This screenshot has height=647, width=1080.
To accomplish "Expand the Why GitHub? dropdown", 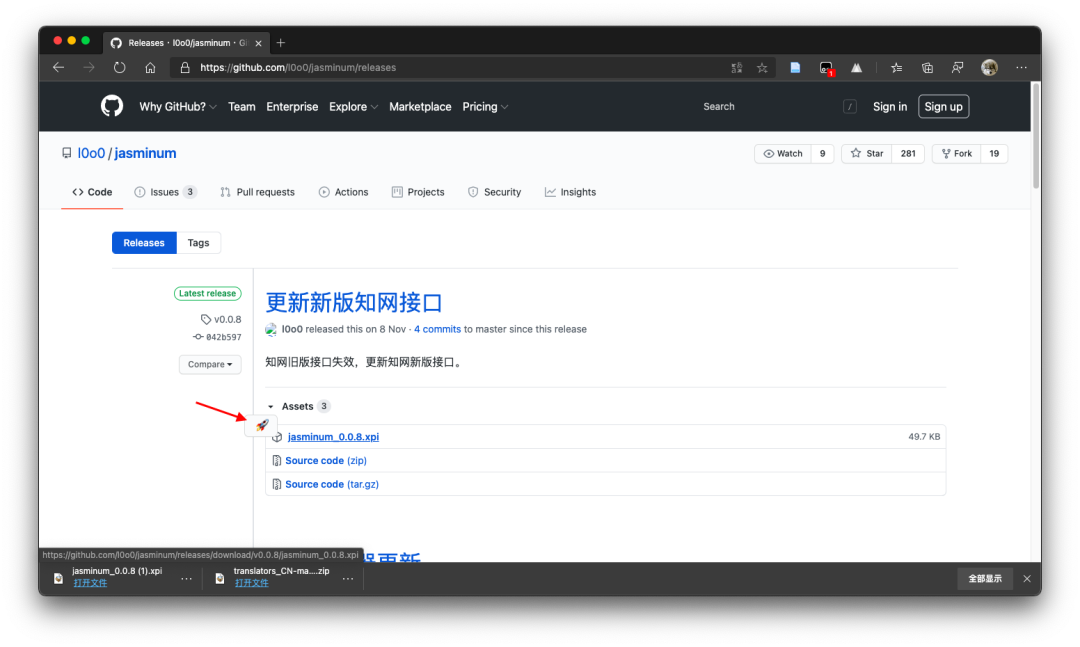I will click(178, 107).
